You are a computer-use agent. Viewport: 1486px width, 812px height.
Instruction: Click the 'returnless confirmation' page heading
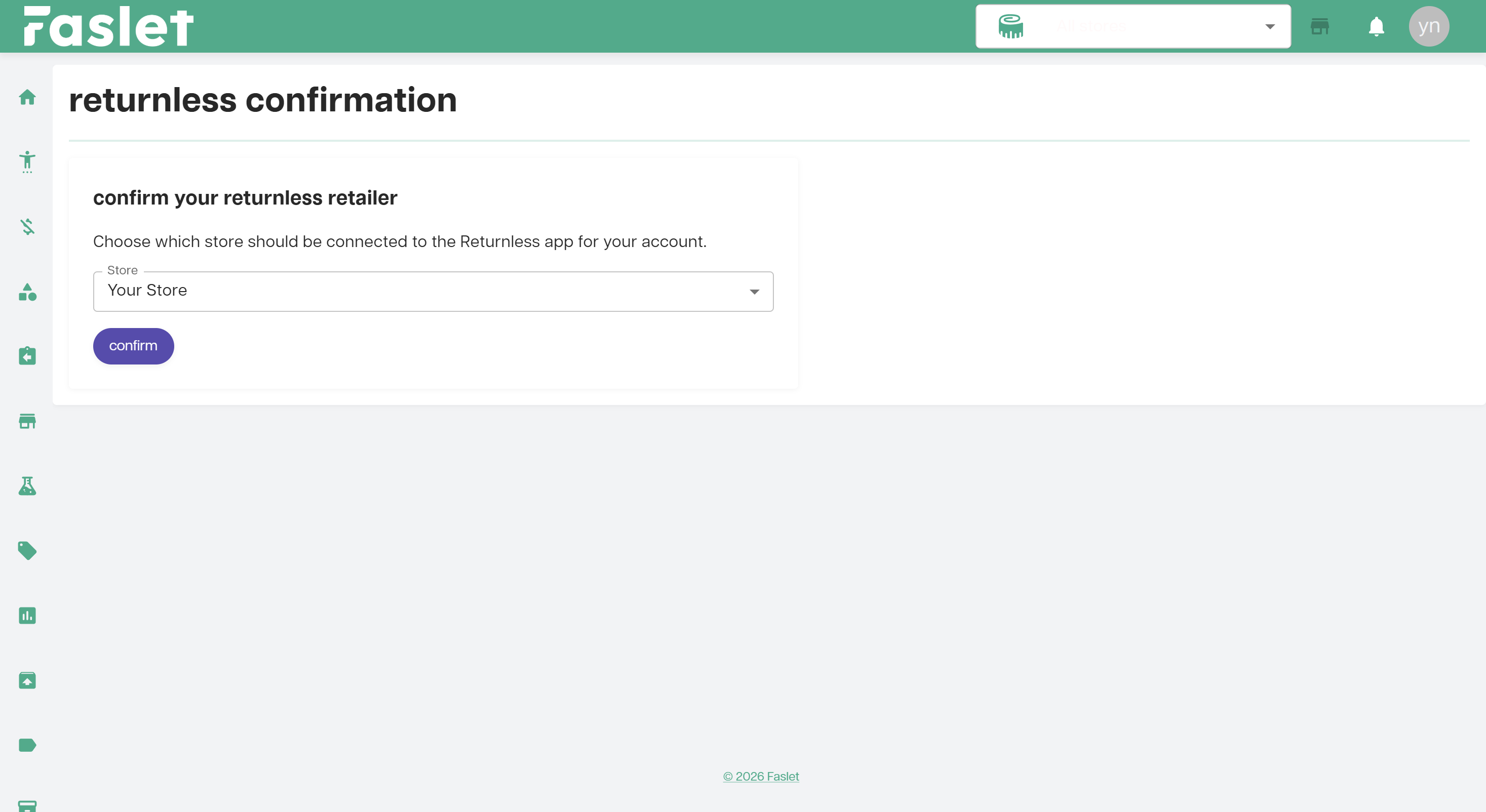click(263, 100)
